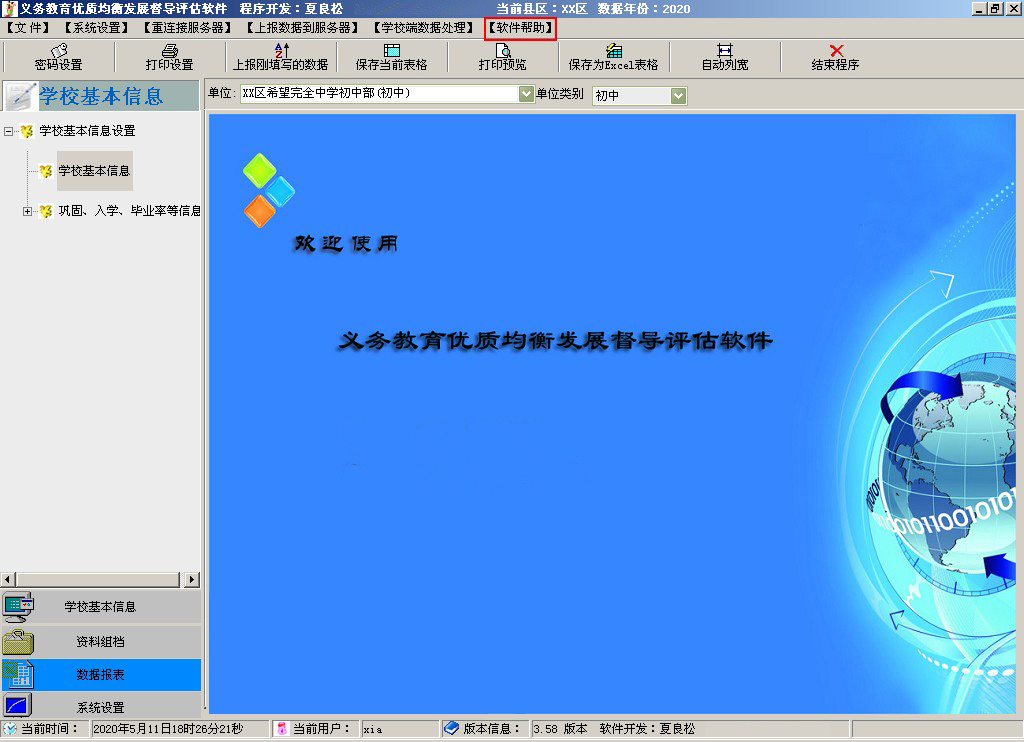Image resolution: width=1024 pixels, height=742 pixels.
Task: Restore down the application window
Action: (995, 8)
